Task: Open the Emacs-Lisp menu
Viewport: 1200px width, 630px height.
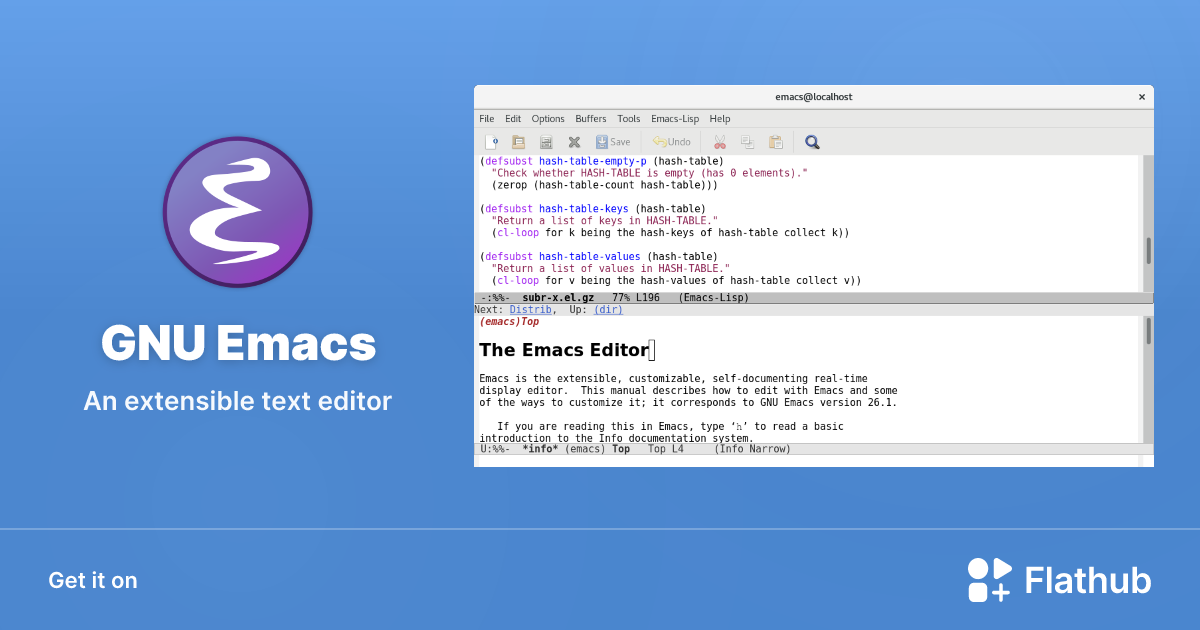Action: pyautogui.click(x=674, y=118)
